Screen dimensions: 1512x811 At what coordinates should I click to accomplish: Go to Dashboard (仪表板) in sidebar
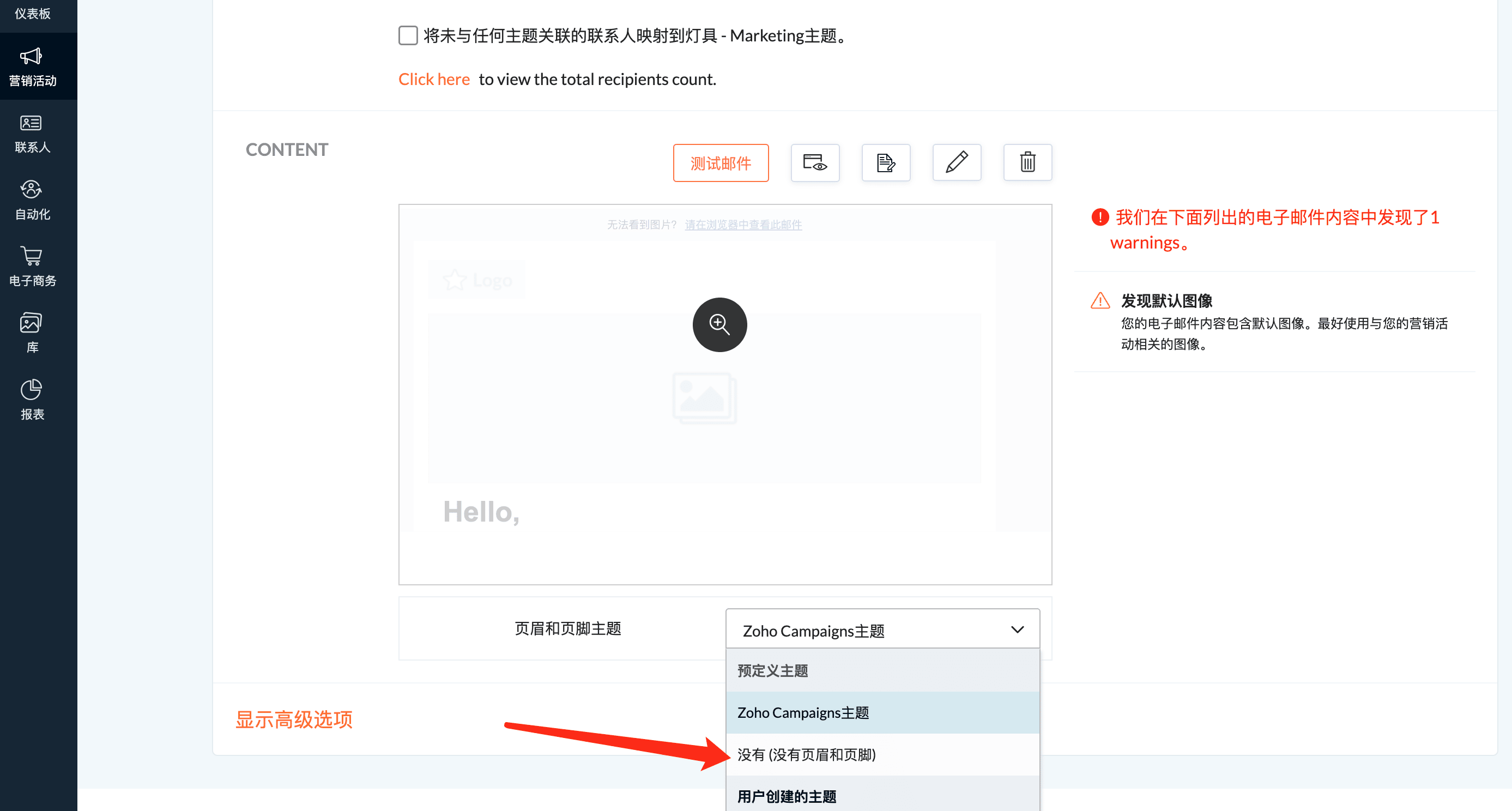[32, 13]
